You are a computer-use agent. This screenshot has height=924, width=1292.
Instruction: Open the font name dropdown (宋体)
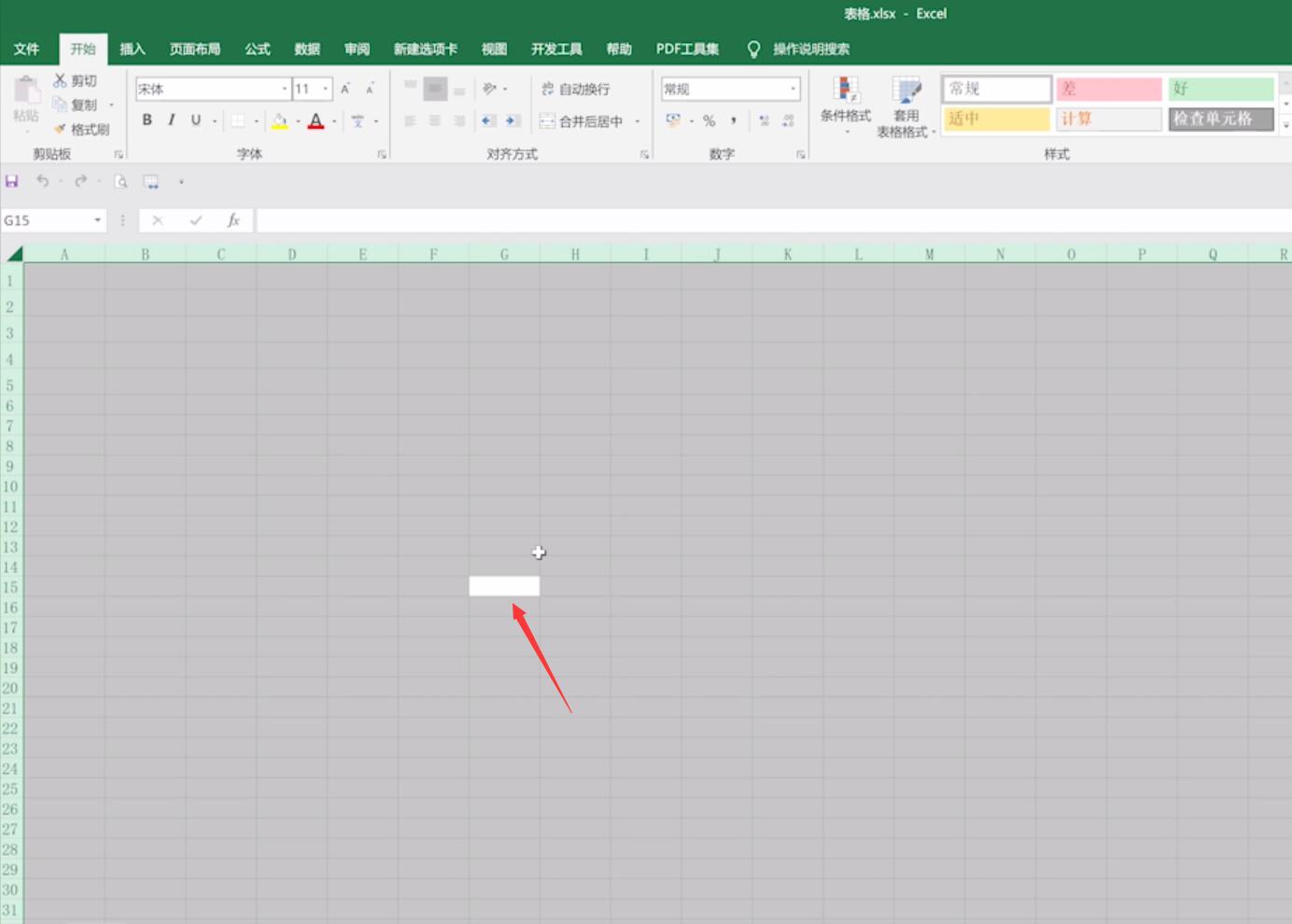285,89
